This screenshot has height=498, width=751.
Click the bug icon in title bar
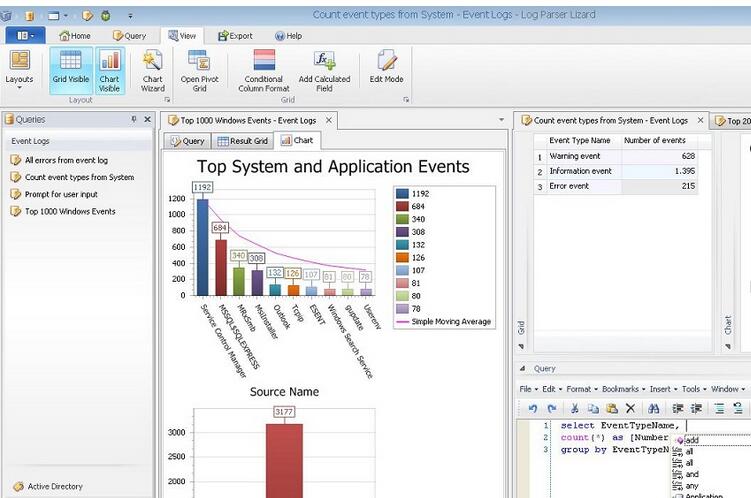105,16
